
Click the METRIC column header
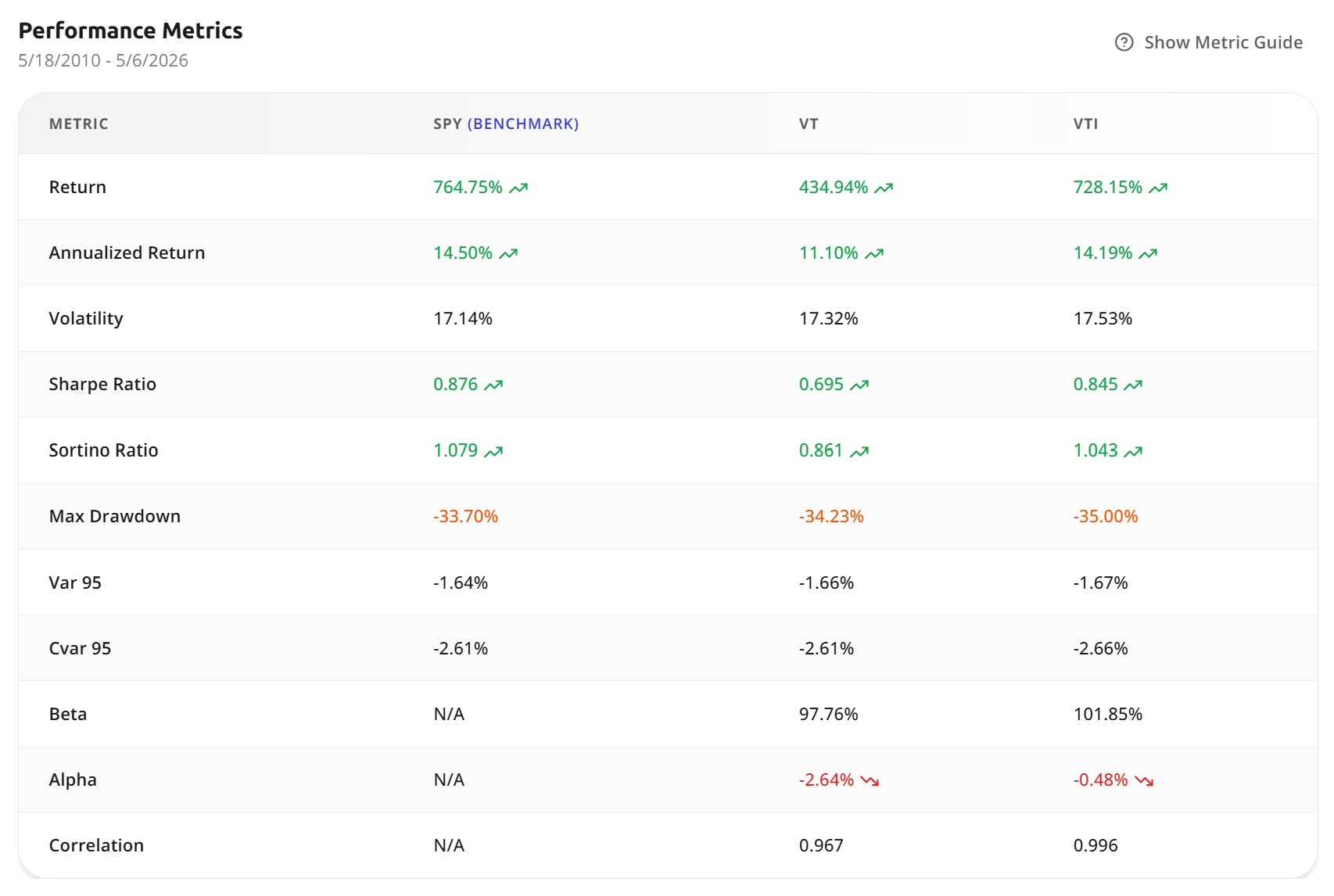(79, 124)
